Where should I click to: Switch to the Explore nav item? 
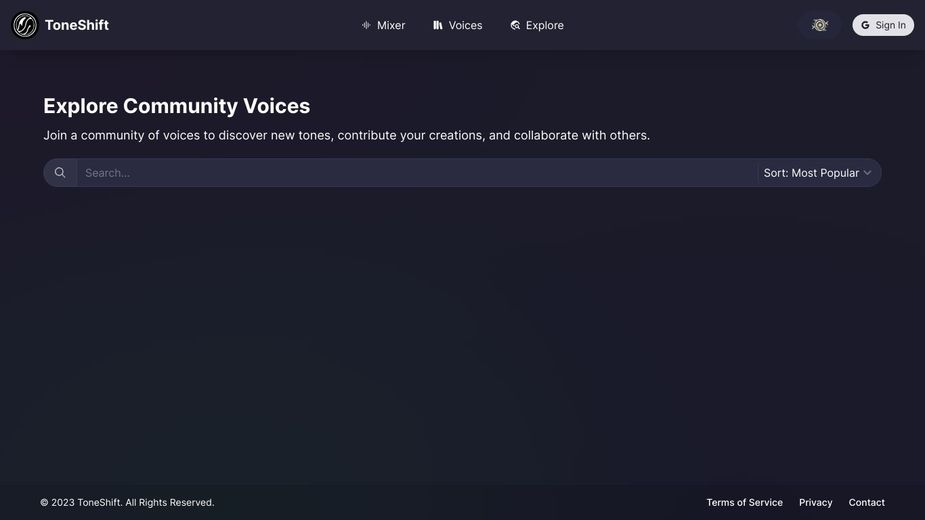[x=537, y=25]
